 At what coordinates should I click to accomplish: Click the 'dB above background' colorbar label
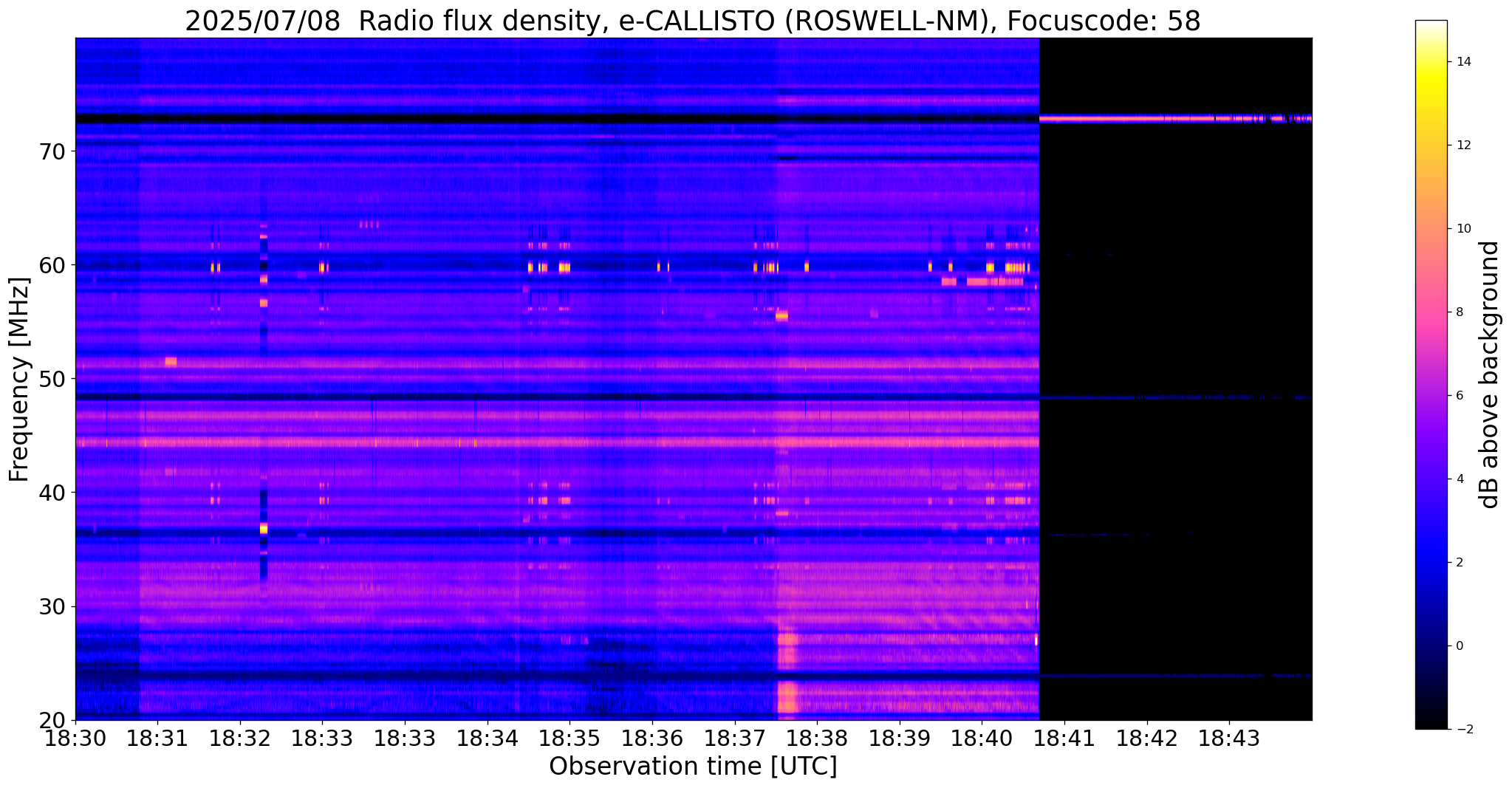tap(1490, 374)
